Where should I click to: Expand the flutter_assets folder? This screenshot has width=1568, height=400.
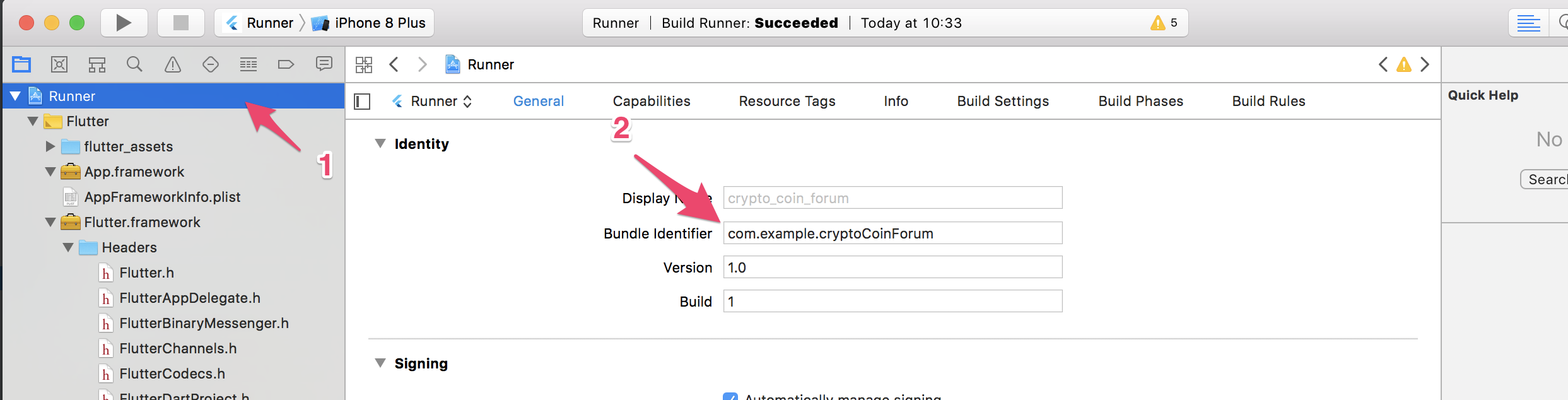[50, 146]
